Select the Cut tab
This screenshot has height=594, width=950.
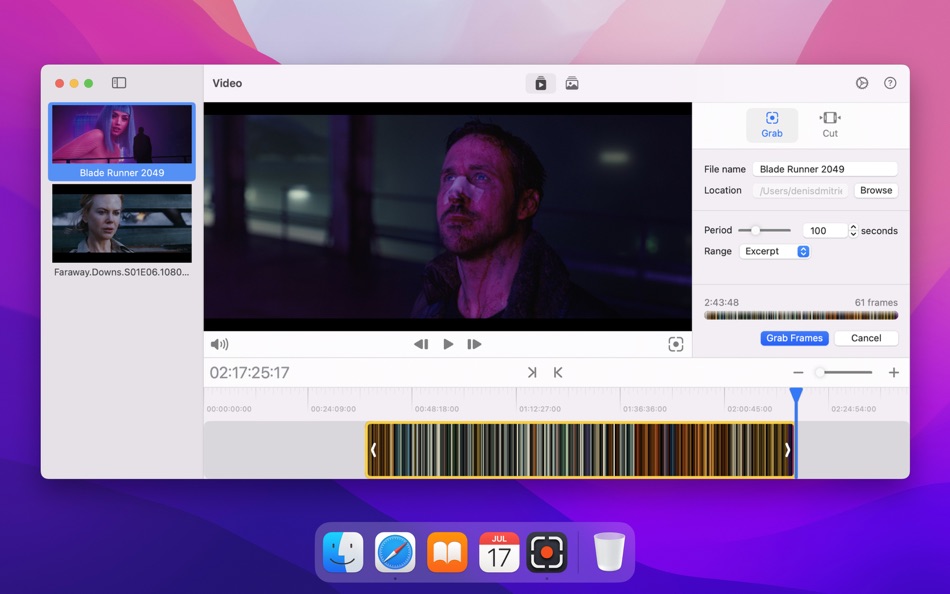point(829,125)
